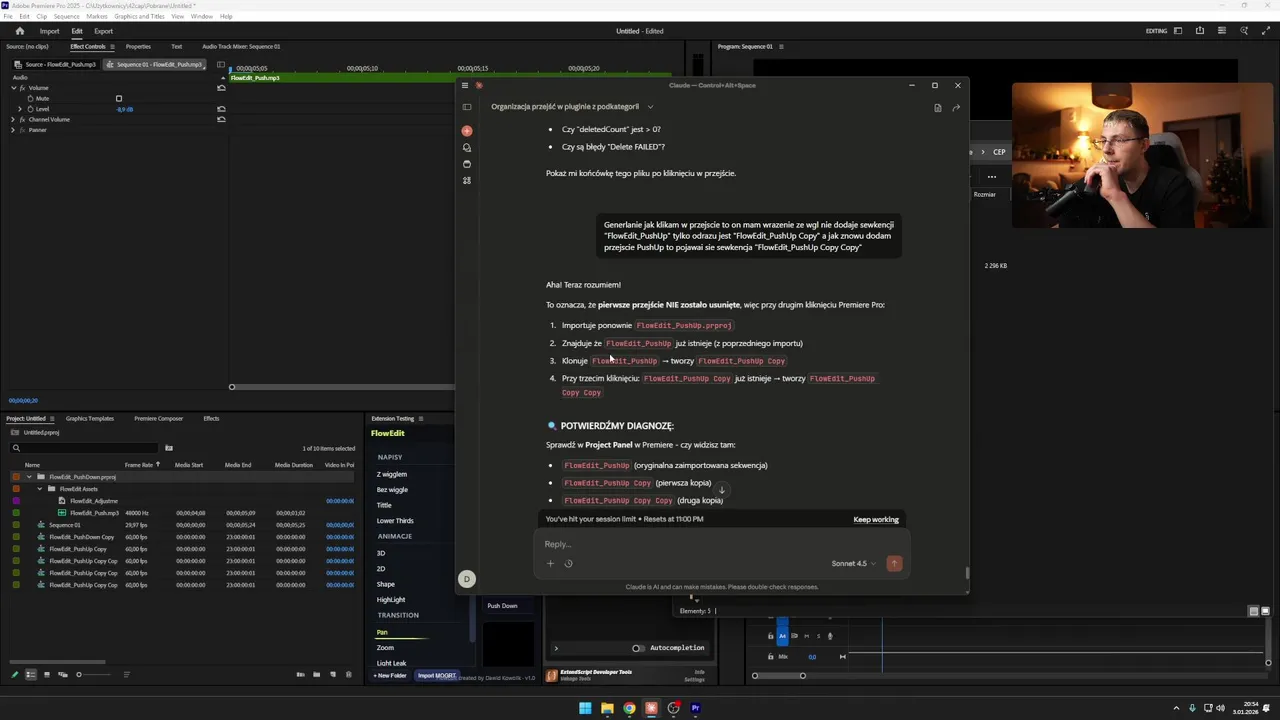Start a new chat in Claude sidebar

click(x=466, y=131)
